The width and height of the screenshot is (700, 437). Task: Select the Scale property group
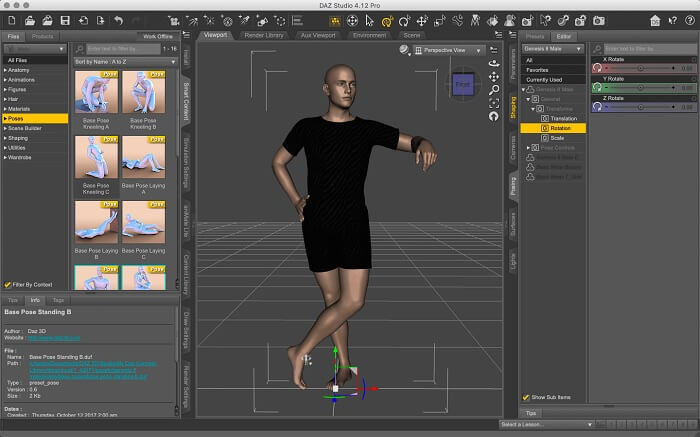click(x=557, y=138)
